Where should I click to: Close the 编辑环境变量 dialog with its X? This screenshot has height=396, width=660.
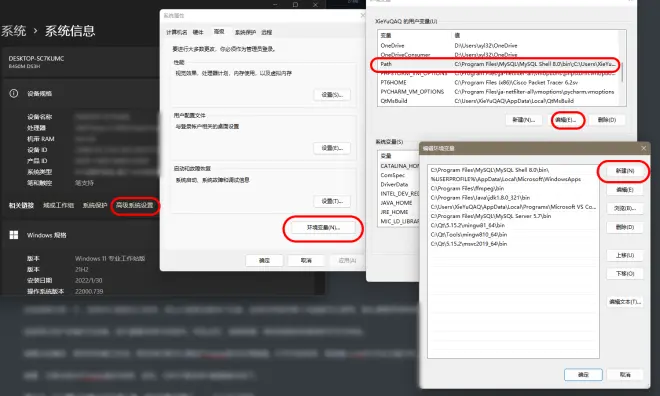click(x=643, y=148)
